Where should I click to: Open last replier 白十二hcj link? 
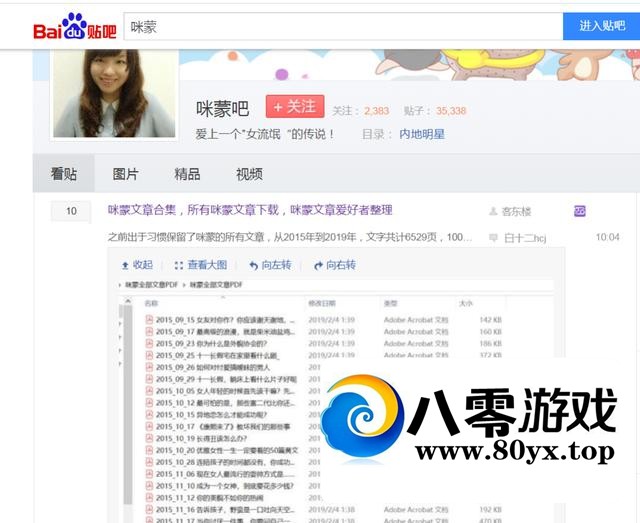tap(525, 238)
